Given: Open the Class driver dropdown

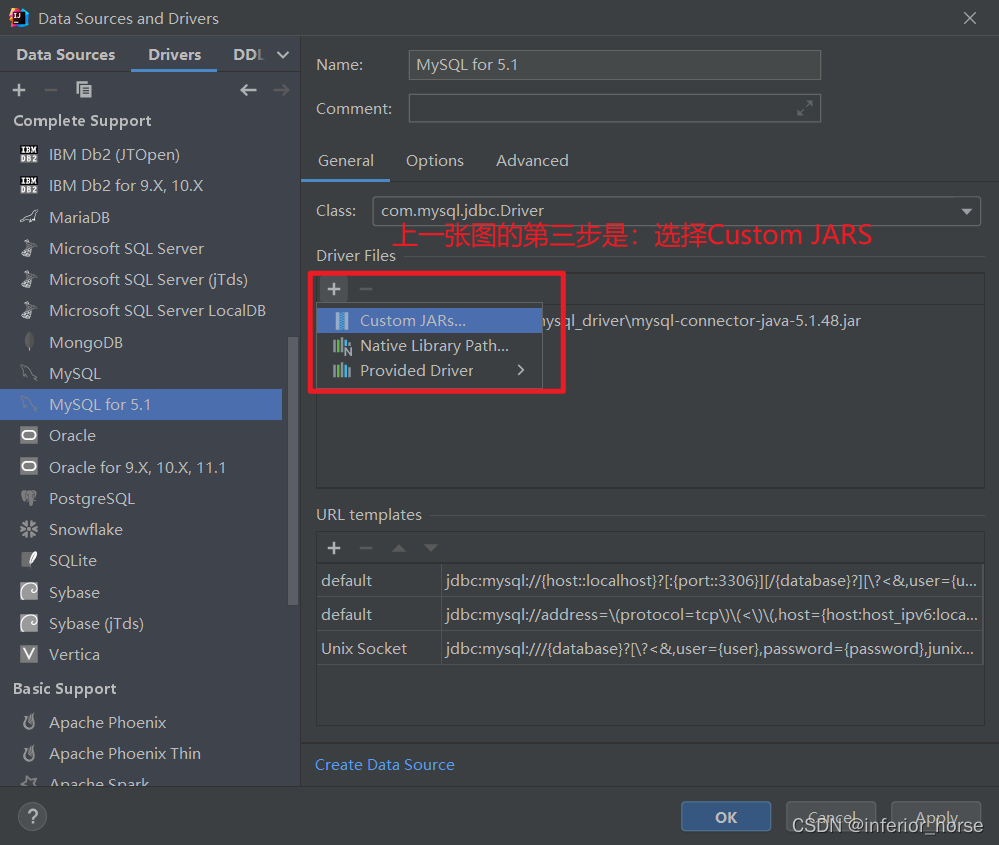Looking at the screenshot, I should (x=966, y=211).
